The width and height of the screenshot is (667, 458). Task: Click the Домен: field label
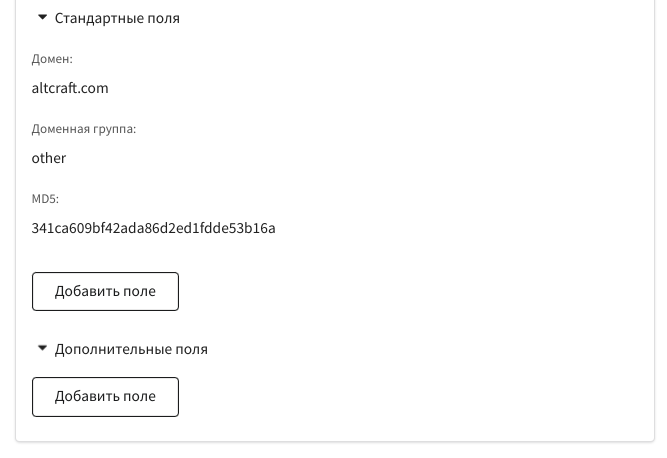coord(52,59)
